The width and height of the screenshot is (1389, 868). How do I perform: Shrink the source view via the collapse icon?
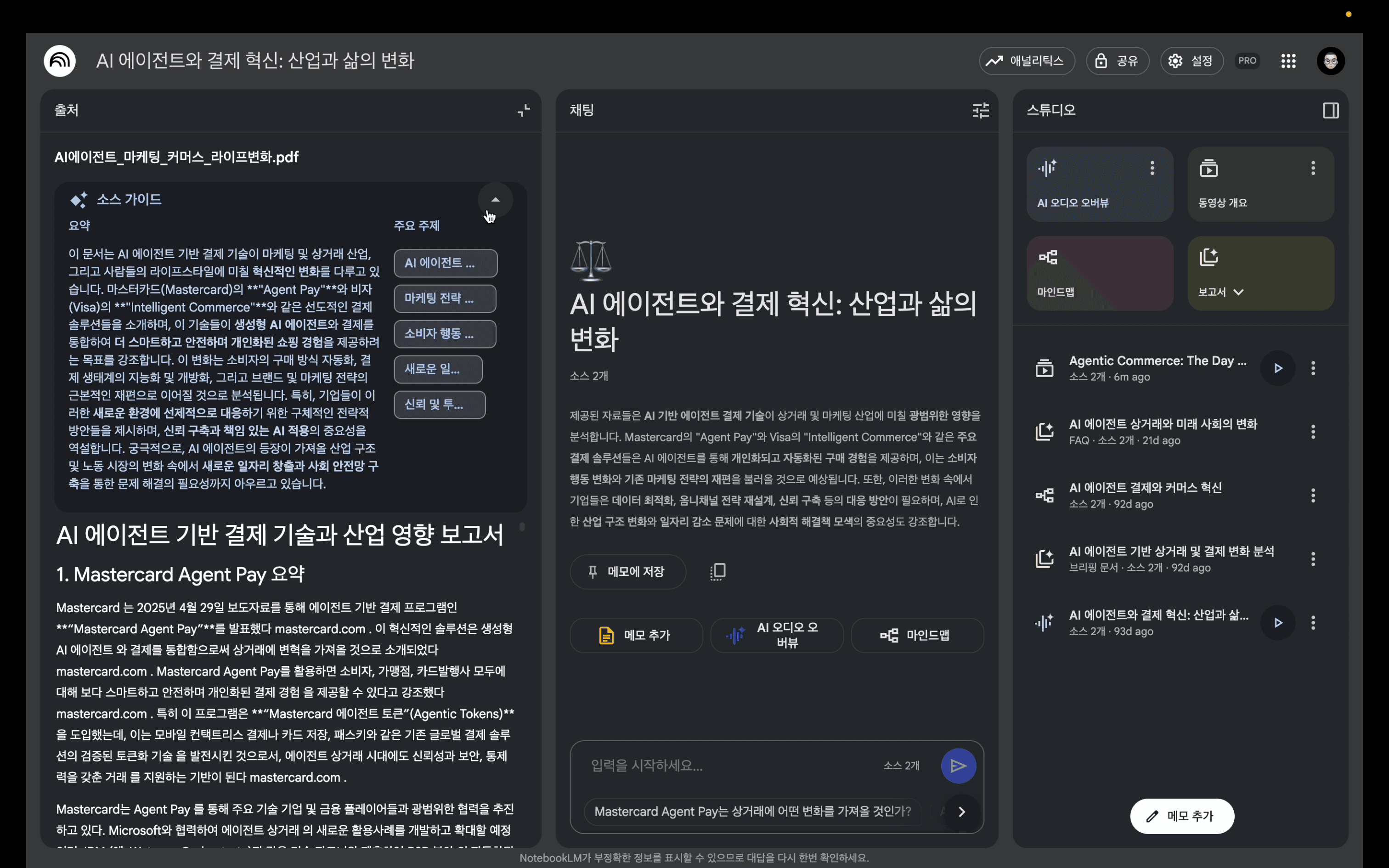(524, 110)
